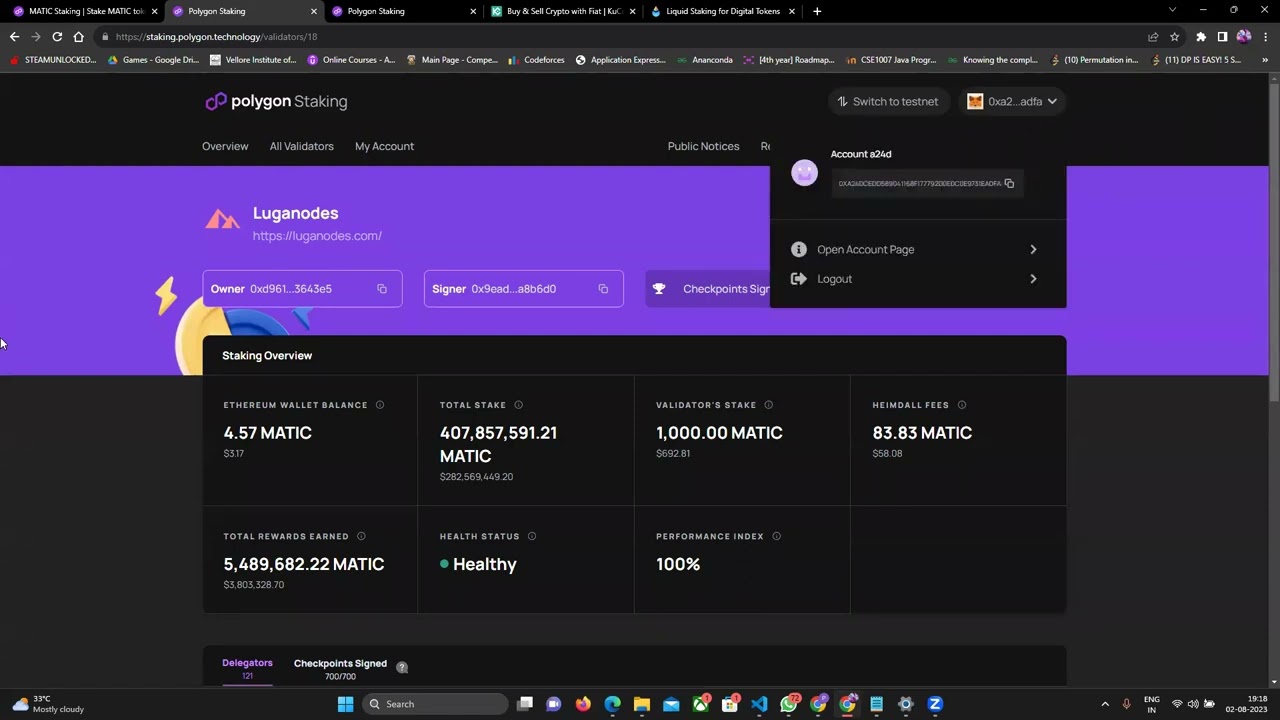This screenshot has height=720, width=1280.
Task: Open Public Notices
Action: [x=703, y=146]
